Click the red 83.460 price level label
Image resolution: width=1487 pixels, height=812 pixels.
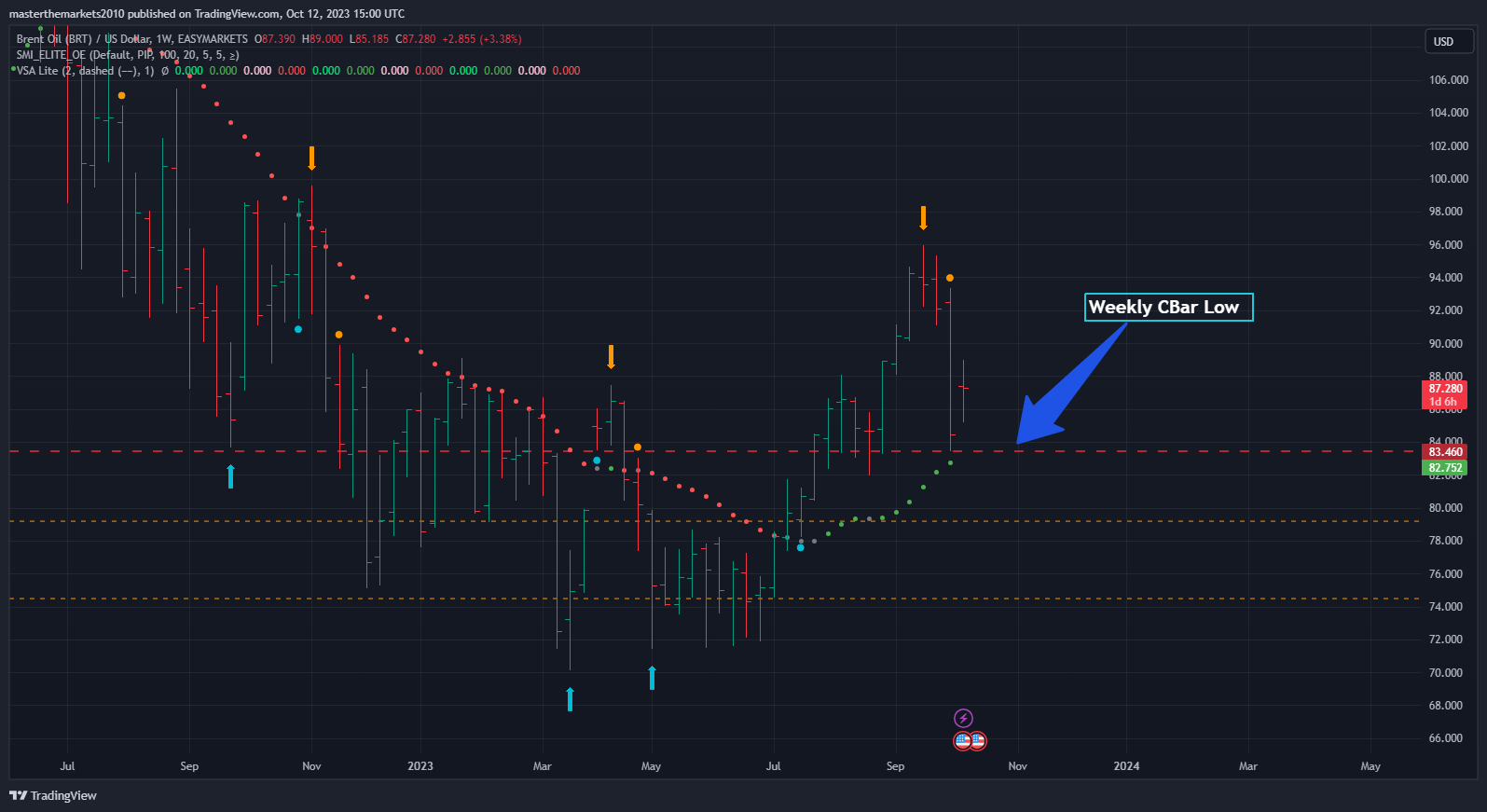pos(1445,452)
